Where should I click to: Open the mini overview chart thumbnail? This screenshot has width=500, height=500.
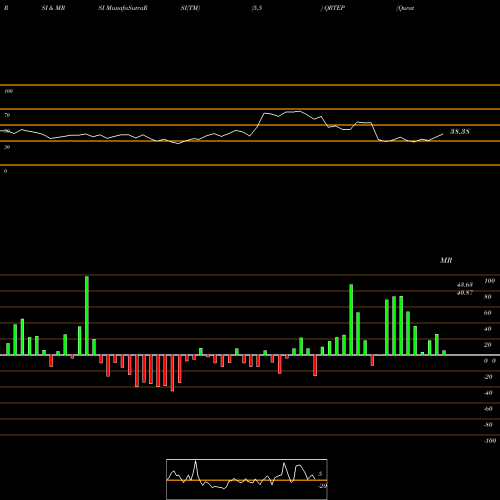click(x=247, y=479)
